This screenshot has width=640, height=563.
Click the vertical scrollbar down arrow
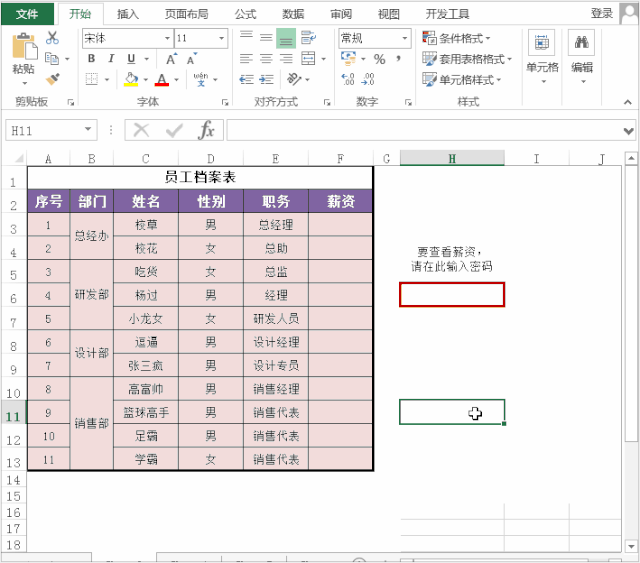[x=631, y=546]
